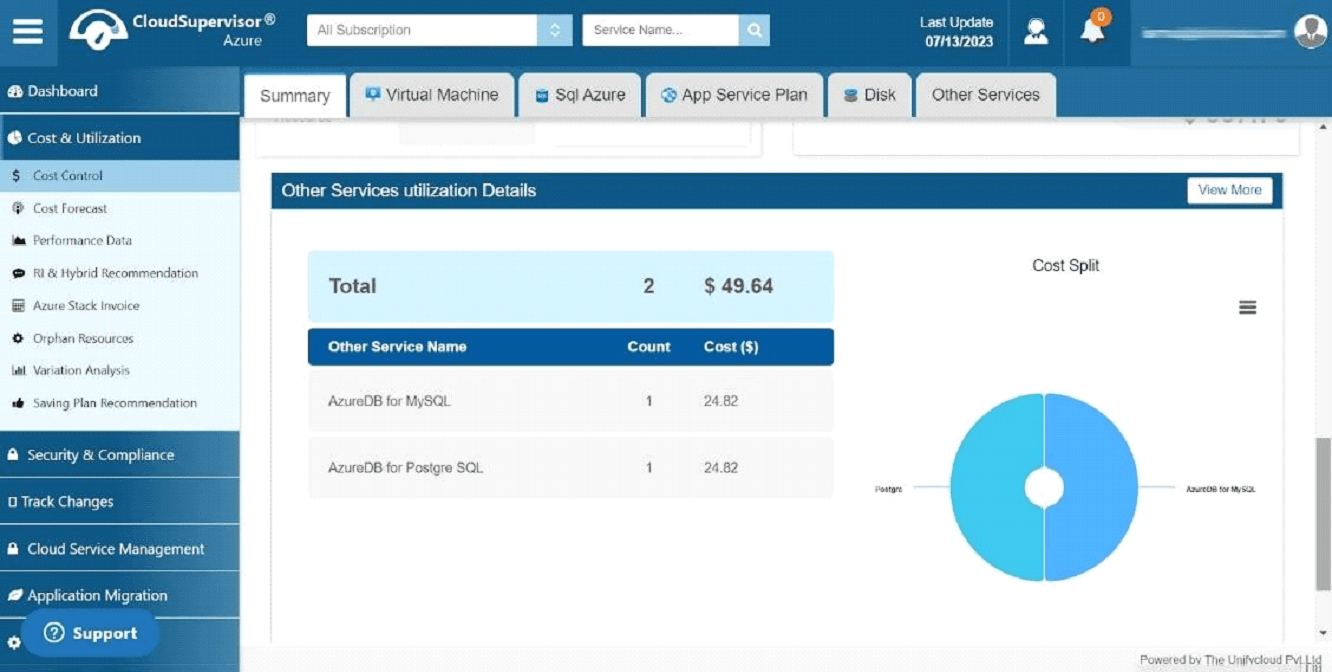Click the Orphan Resources gear icon
This screenshot has height=672, width=1332.
[18, 339]
